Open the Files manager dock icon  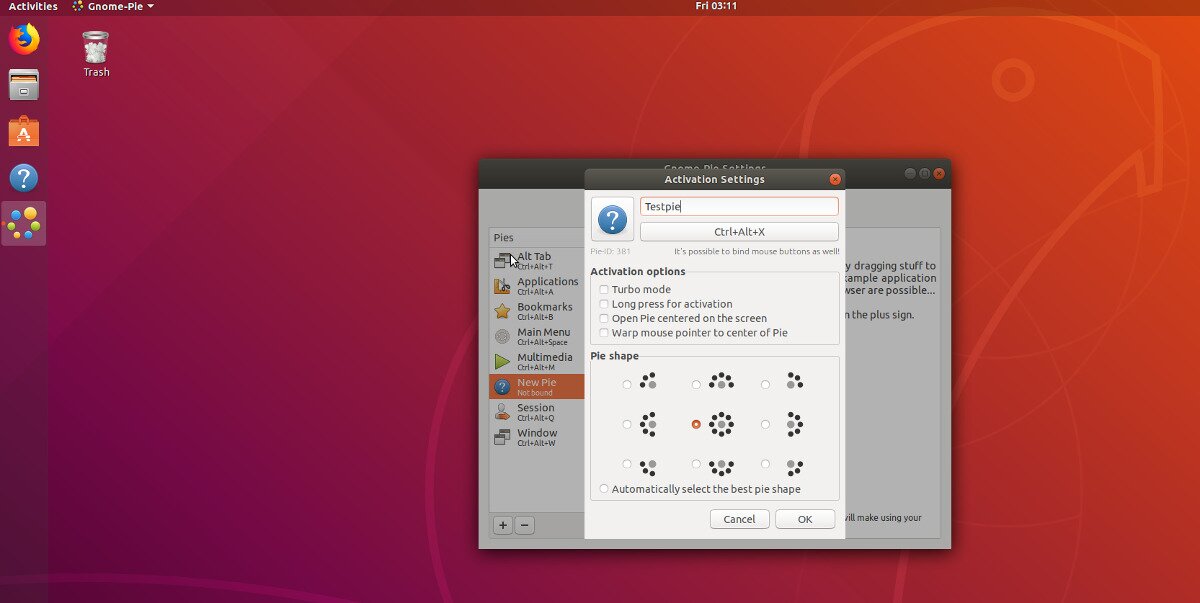(24, 85)
